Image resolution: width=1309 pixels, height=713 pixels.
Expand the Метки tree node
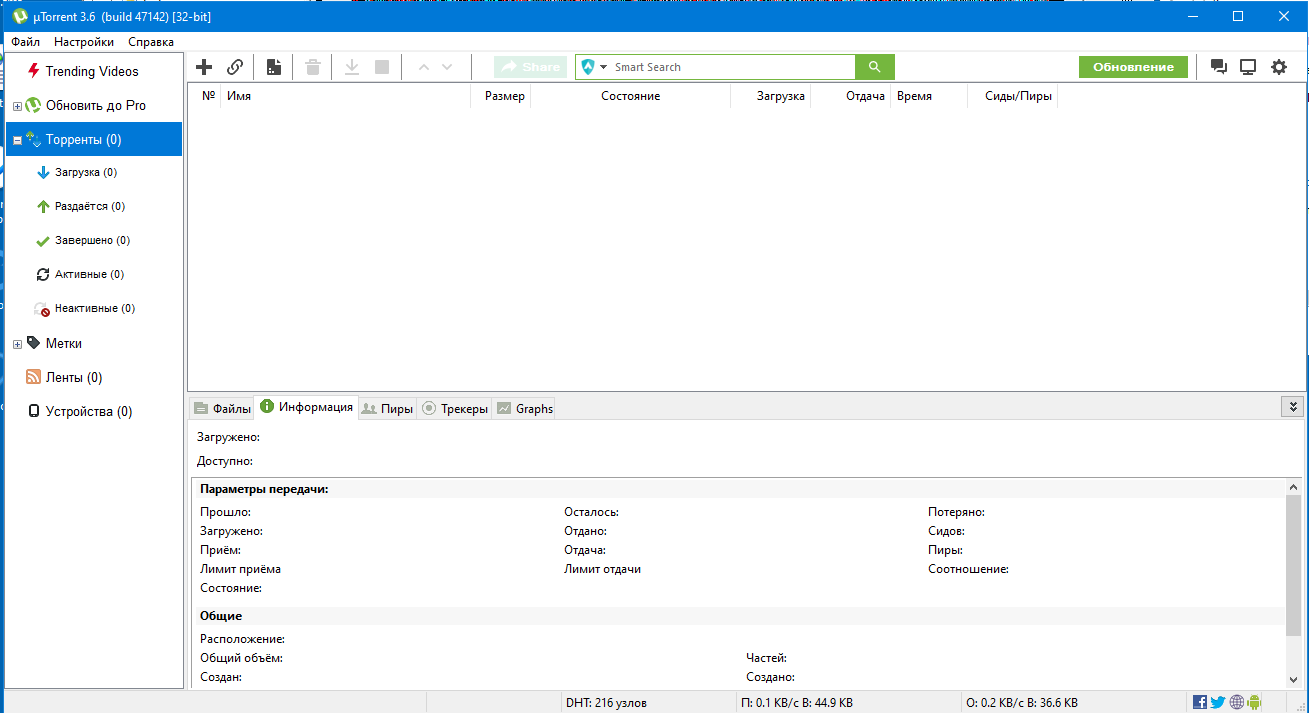17,344
